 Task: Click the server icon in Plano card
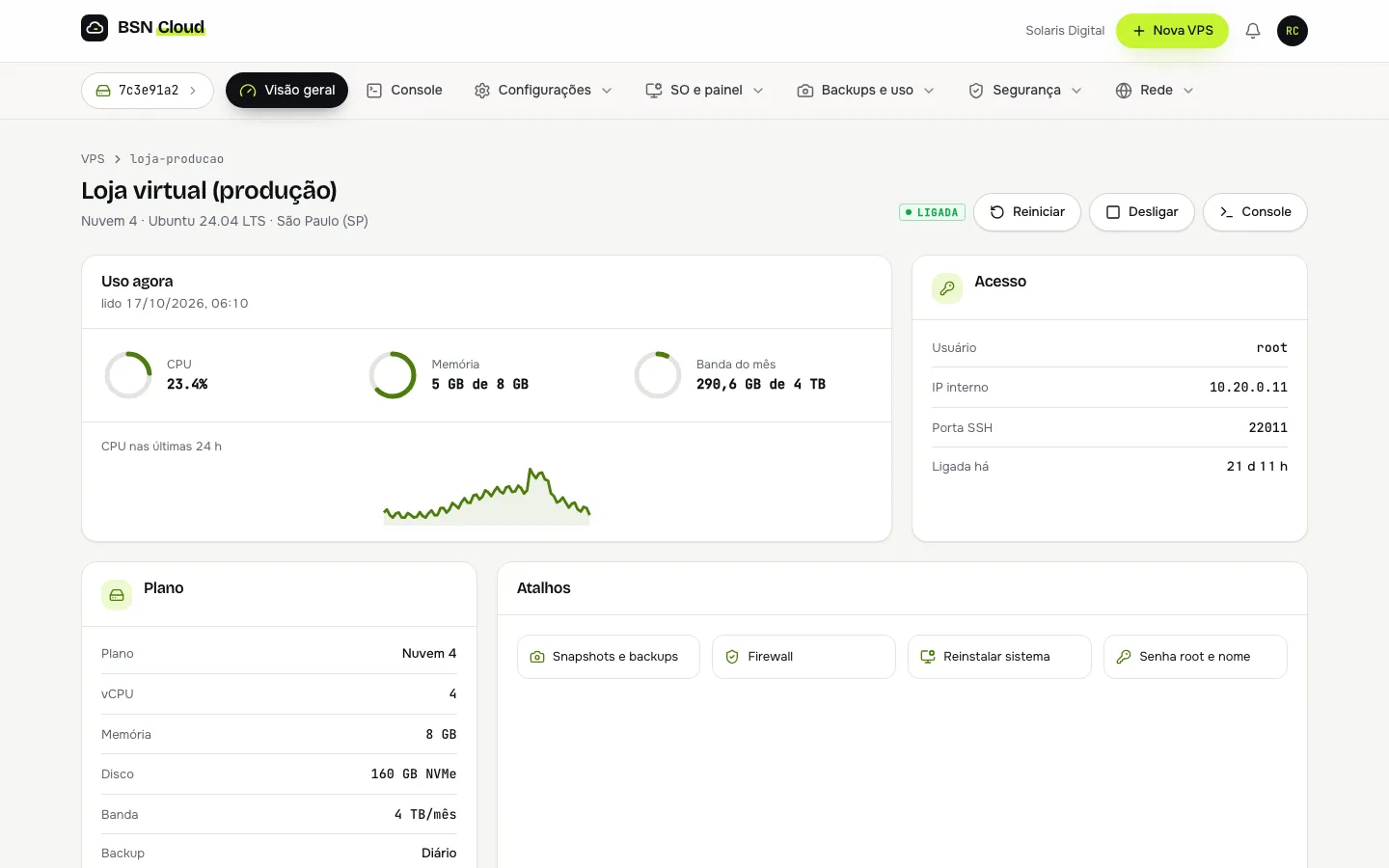point(117,595)
